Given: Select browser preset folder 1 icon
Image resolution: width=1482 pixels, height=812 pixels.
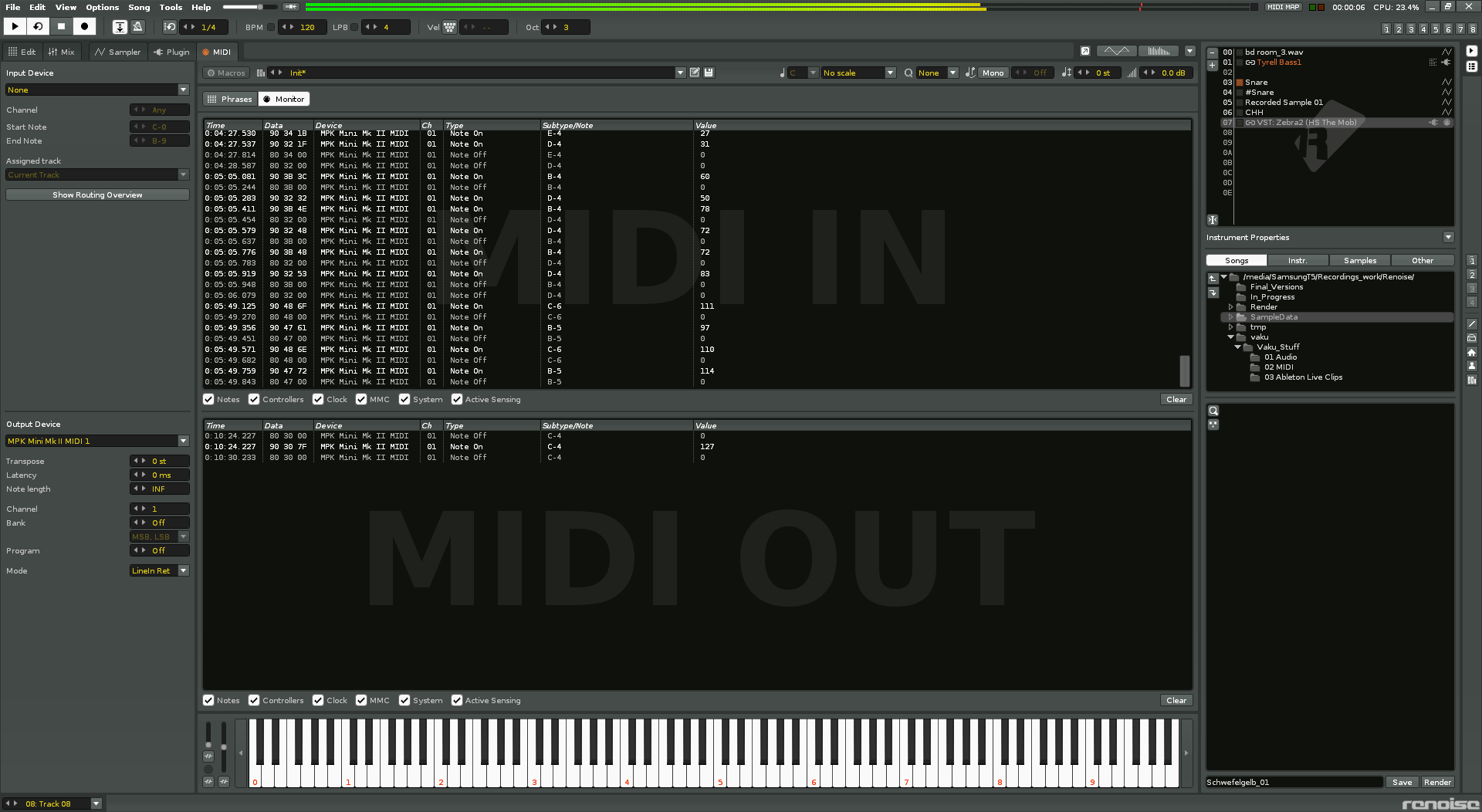Looking at the screenshot, I should coord(1472,261).
